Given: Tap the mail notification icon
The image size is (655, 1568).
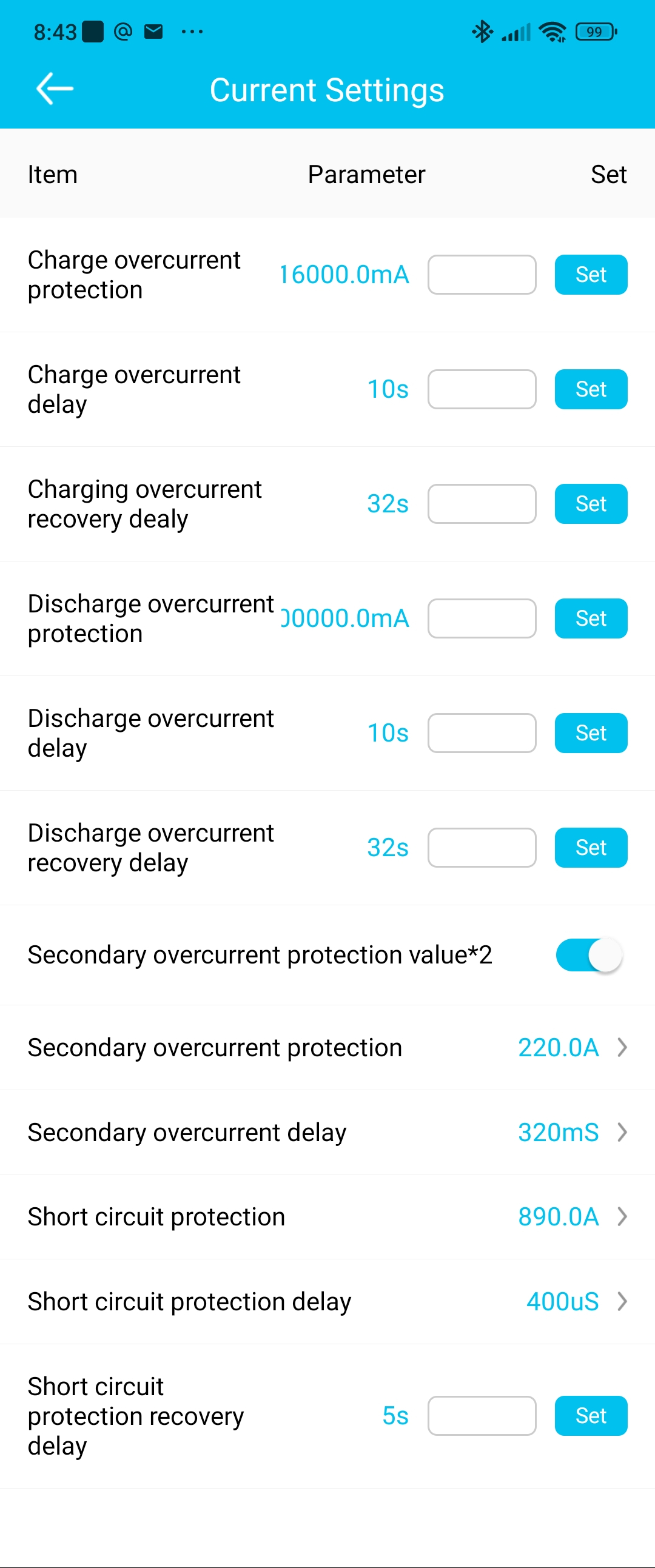Looking at the screenshot, I should [153, 32].
